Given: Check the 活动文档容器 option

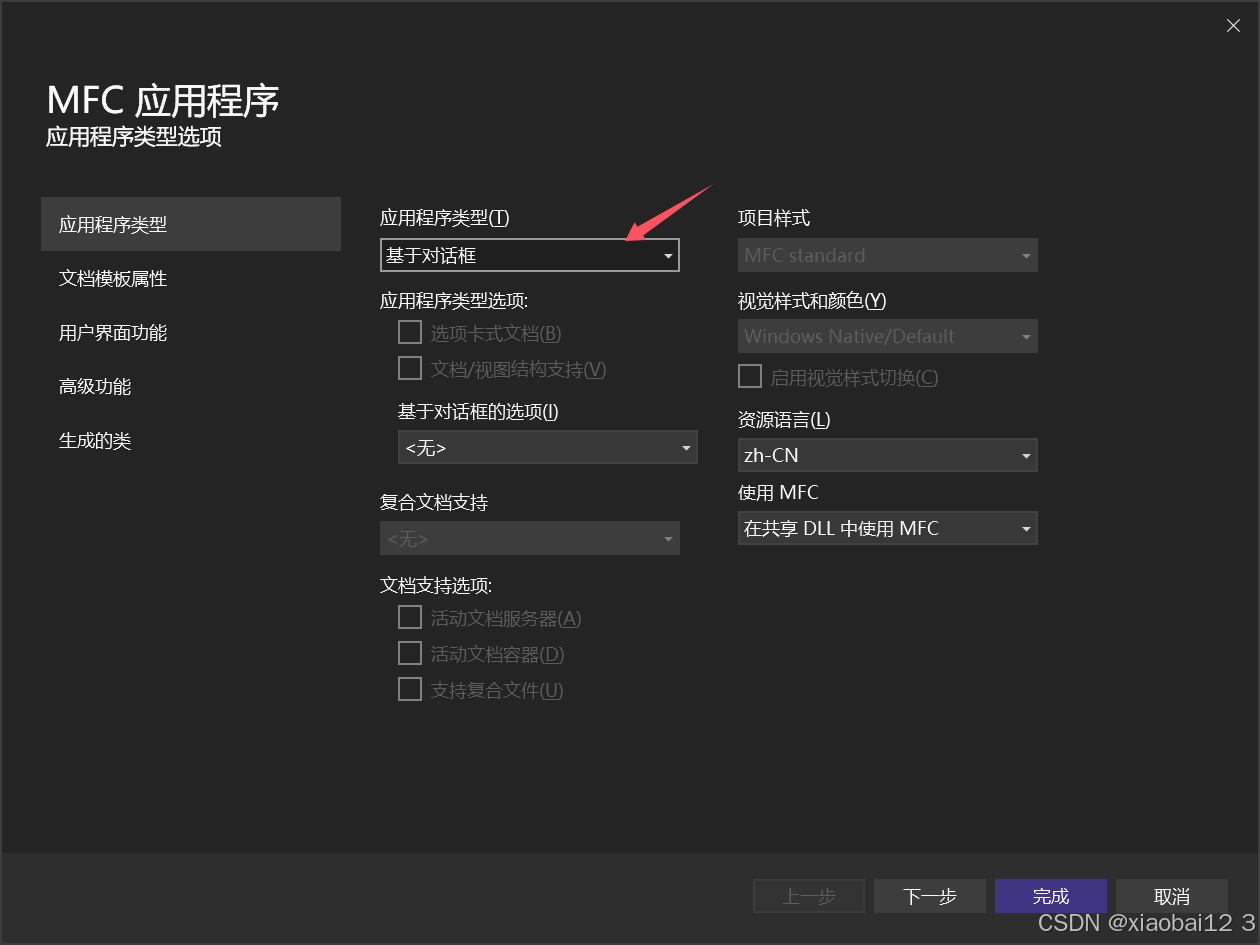Looking at the screenshot, I should click(410, 653).
